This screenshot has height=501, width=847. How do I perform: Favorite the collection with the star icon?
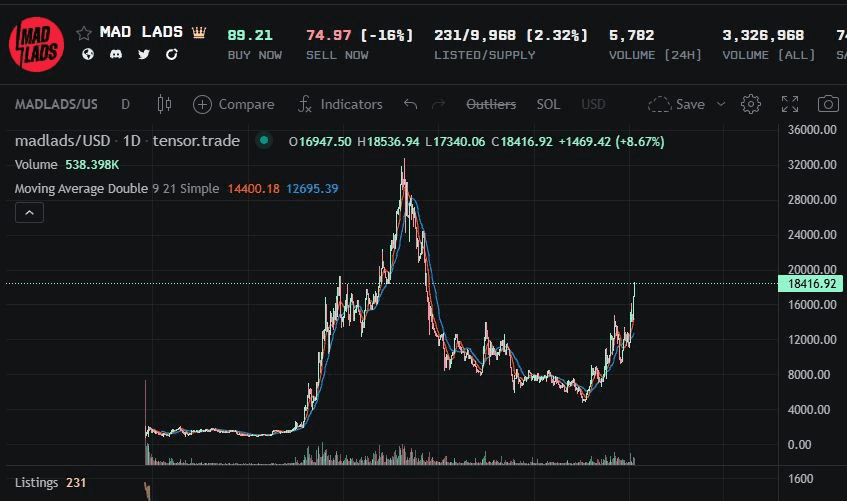pyautogui.click(x=84, y=34)
